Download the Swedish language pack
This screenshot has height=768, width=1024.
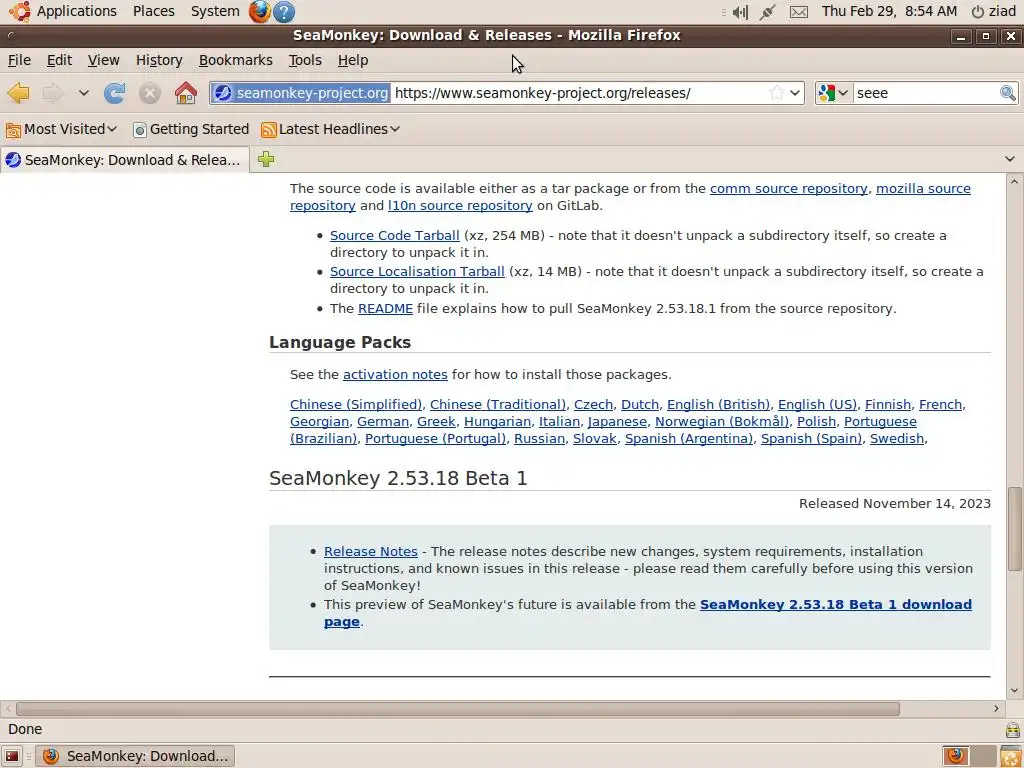click(897, 439)
